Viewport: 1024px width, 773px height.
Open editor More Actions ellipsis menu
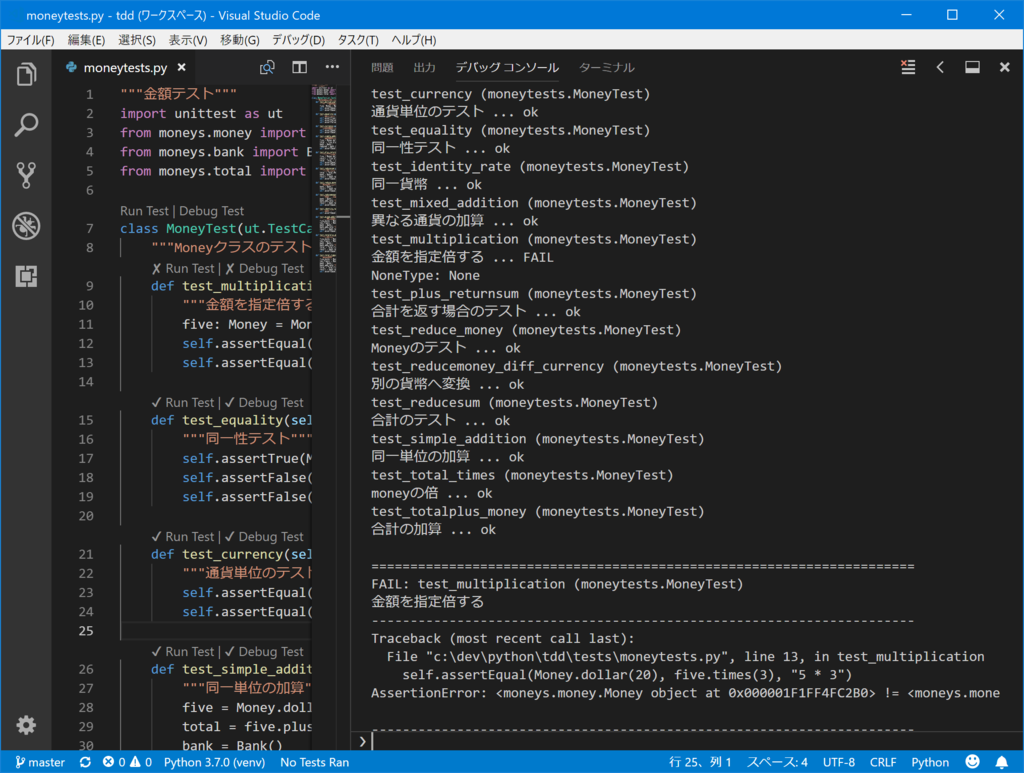(x=332, y=67)
